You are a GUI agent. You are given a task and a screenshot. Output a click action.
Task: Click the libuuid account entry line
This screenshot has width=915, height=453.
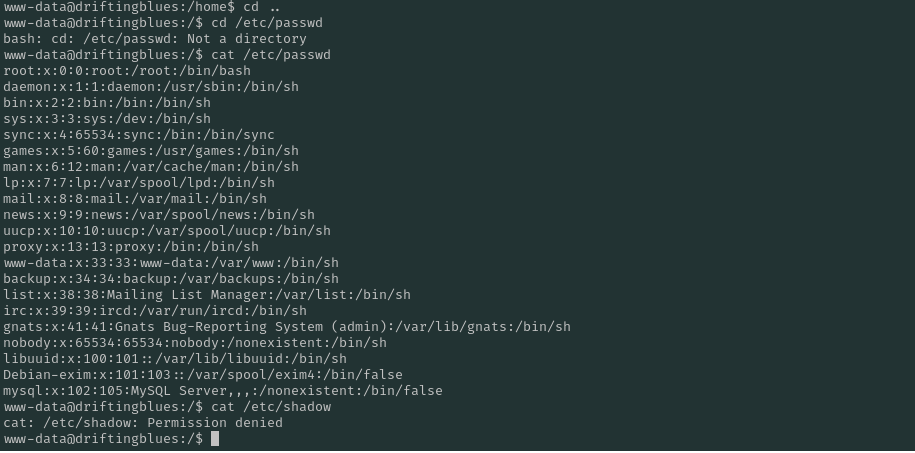[175, 359]
